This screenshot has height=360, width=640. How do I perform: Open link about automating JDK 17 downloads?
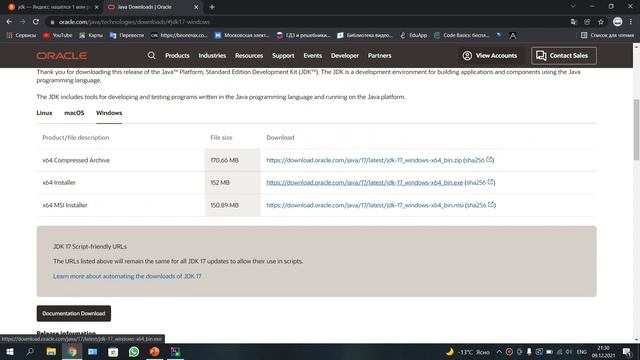pos(127,276)
